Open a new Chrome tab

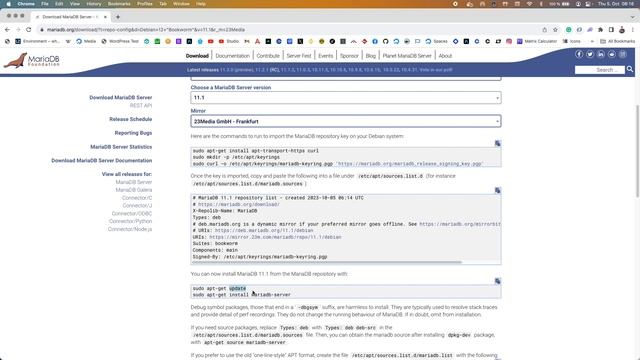point(118,17)
